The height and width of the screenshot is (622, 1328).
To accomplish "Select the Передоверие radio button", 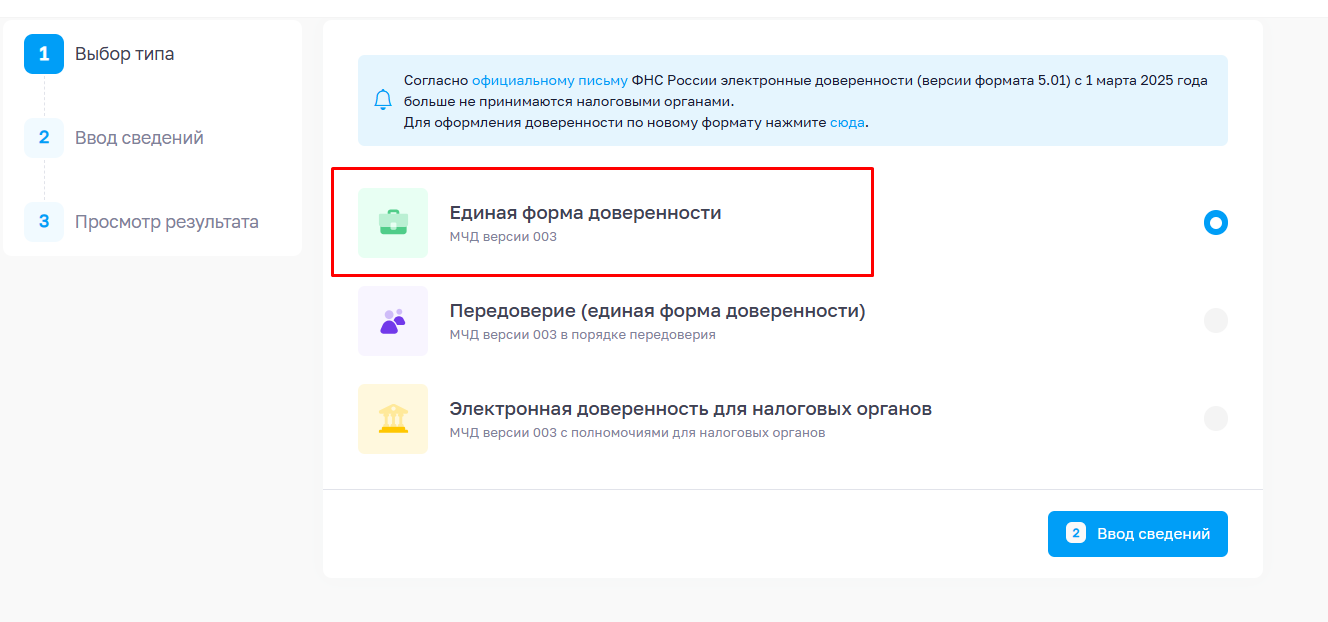I will (x=1215, y=321).
